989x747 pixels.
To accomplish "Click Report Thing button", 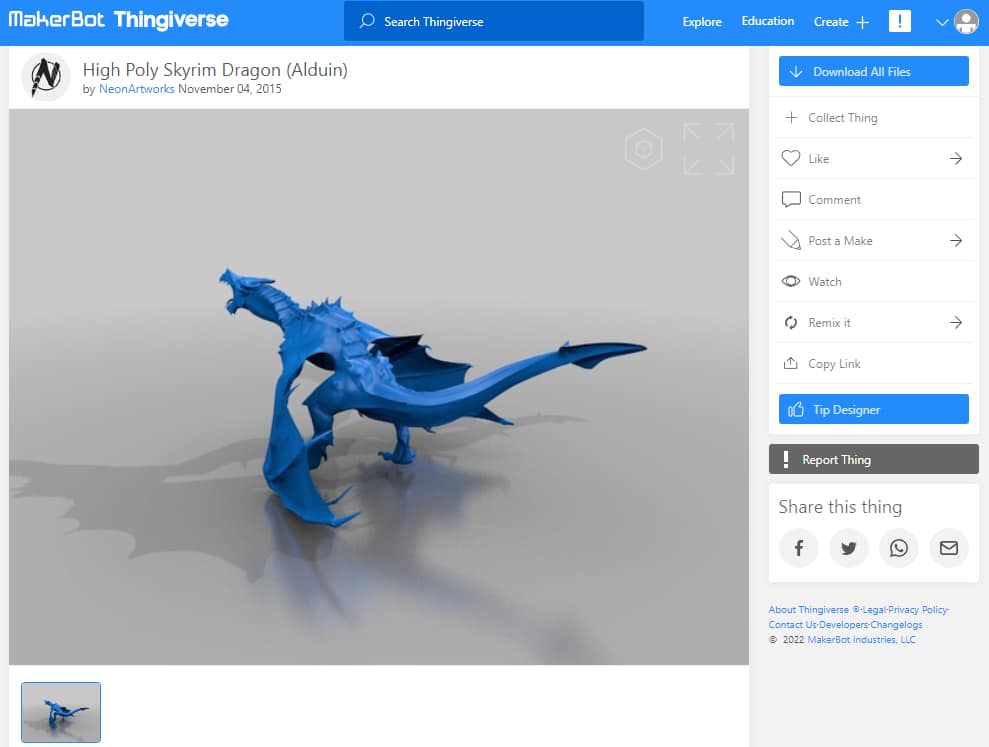I will [874, 459].
